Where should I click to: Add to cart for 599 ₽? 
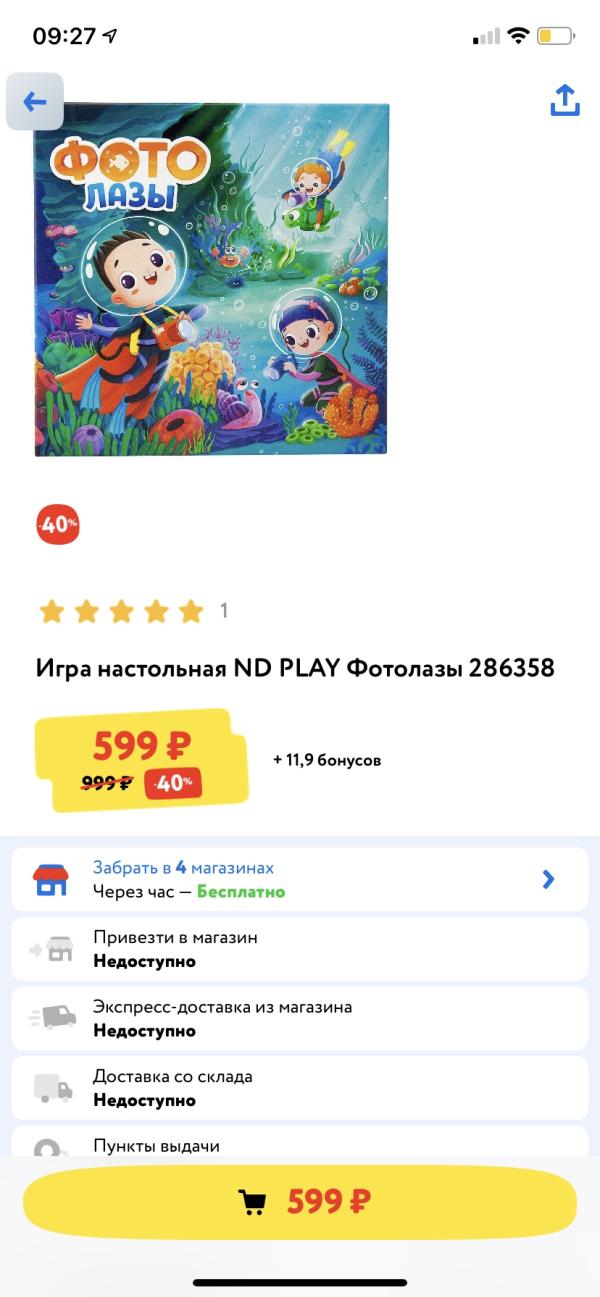(x=300, y=1202)
